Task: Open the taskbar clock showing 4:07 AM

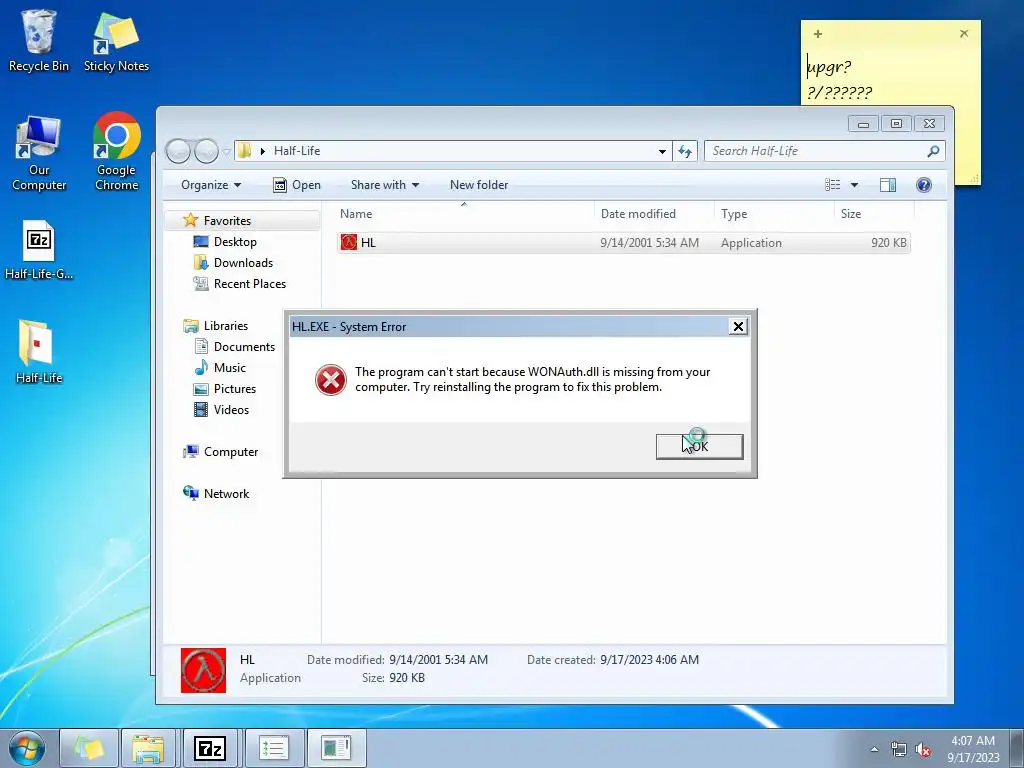Action: click(x=973, y=748)
